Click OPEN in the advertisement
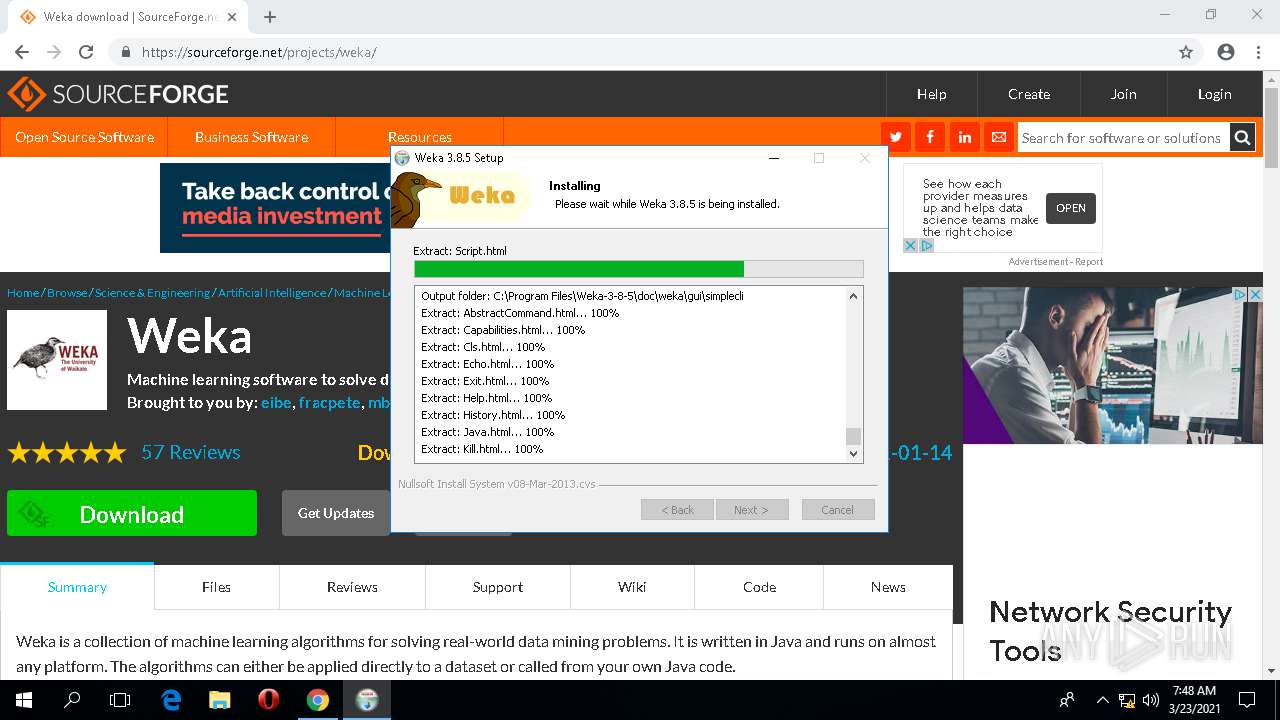Viewport: 1280px width, 720px height. 1071,208
